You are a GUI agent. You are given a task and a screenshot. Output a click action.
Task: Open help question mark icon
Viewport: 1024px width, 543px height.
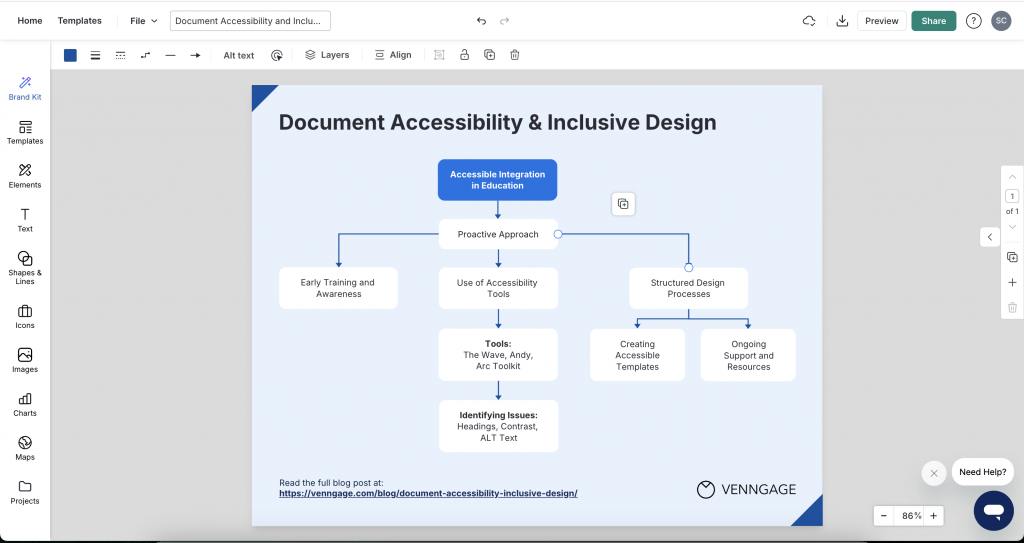pos(973,21)
